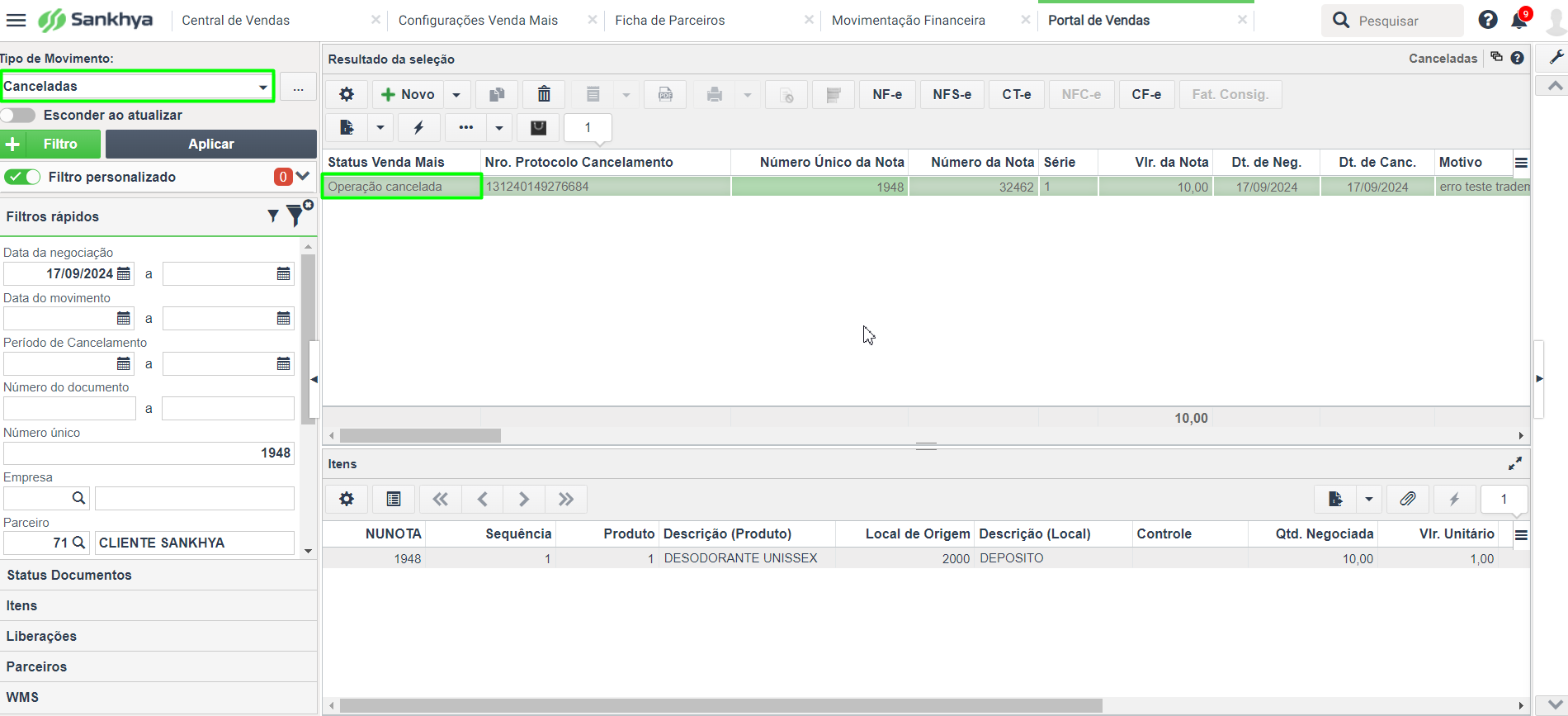Open the help question mark icon
1568x716 pixels.
(x=1488, y=20)
